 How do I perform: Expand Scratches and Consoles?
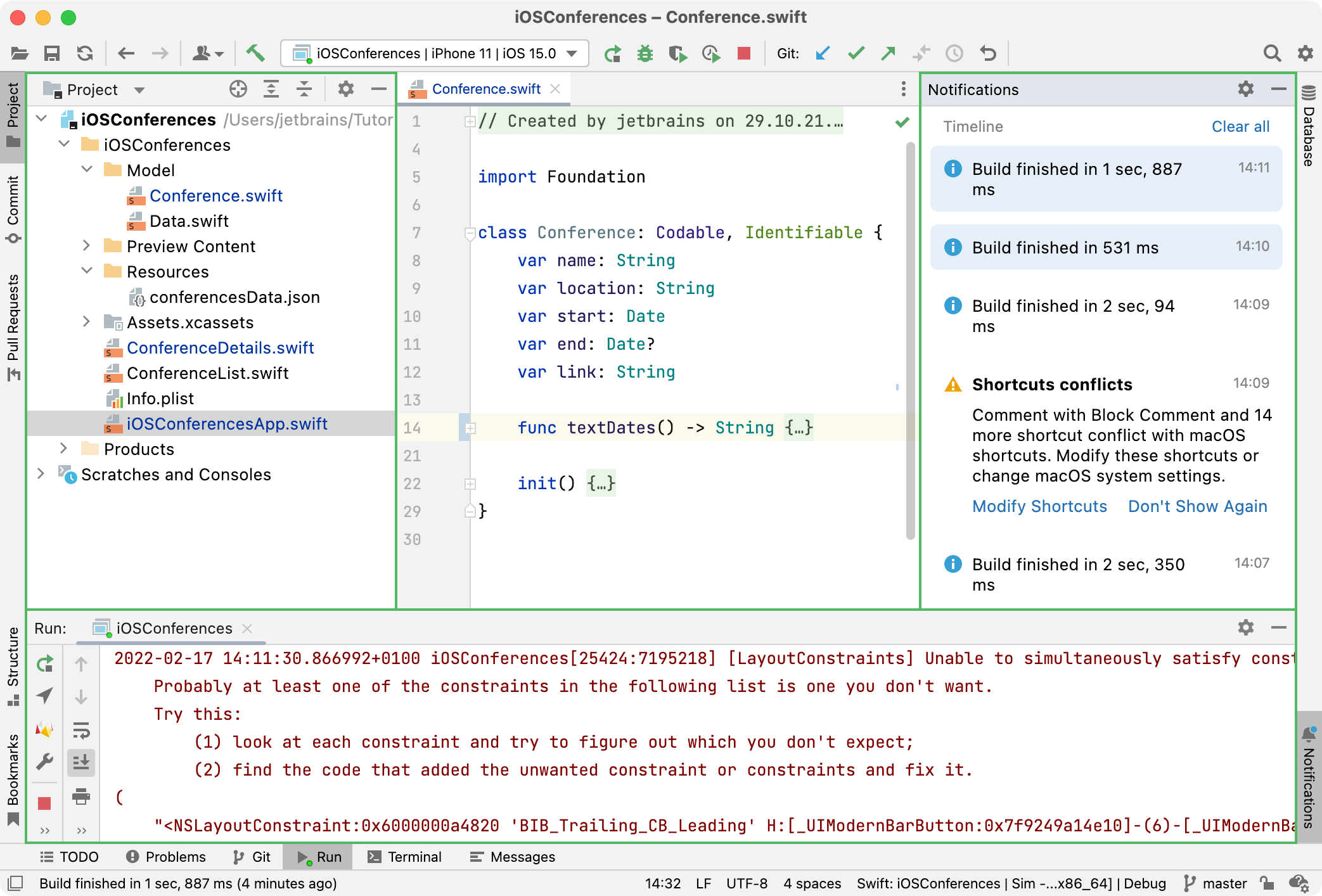pyautogui.click(x=42, y=474)
